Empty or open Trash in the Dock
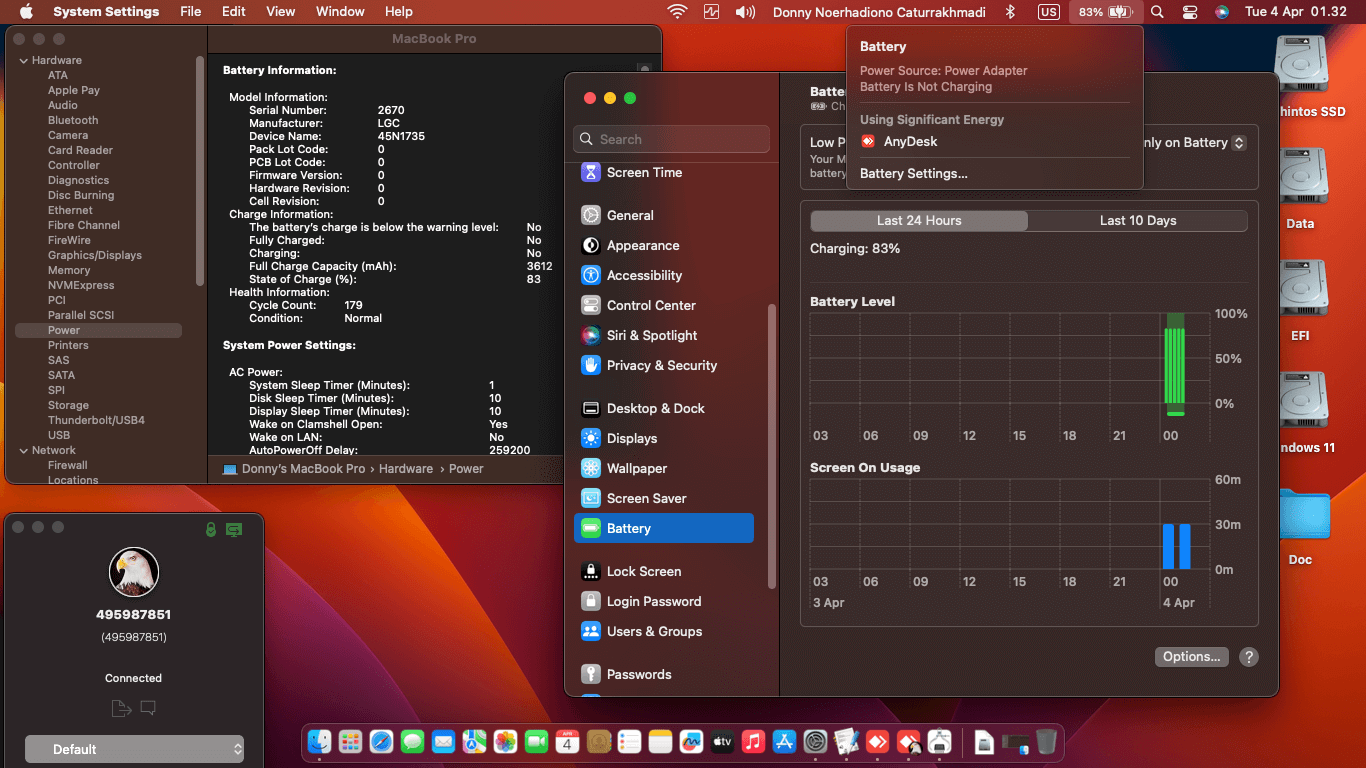This screenshot has width=1366, height=768. tap(1046, 742)
